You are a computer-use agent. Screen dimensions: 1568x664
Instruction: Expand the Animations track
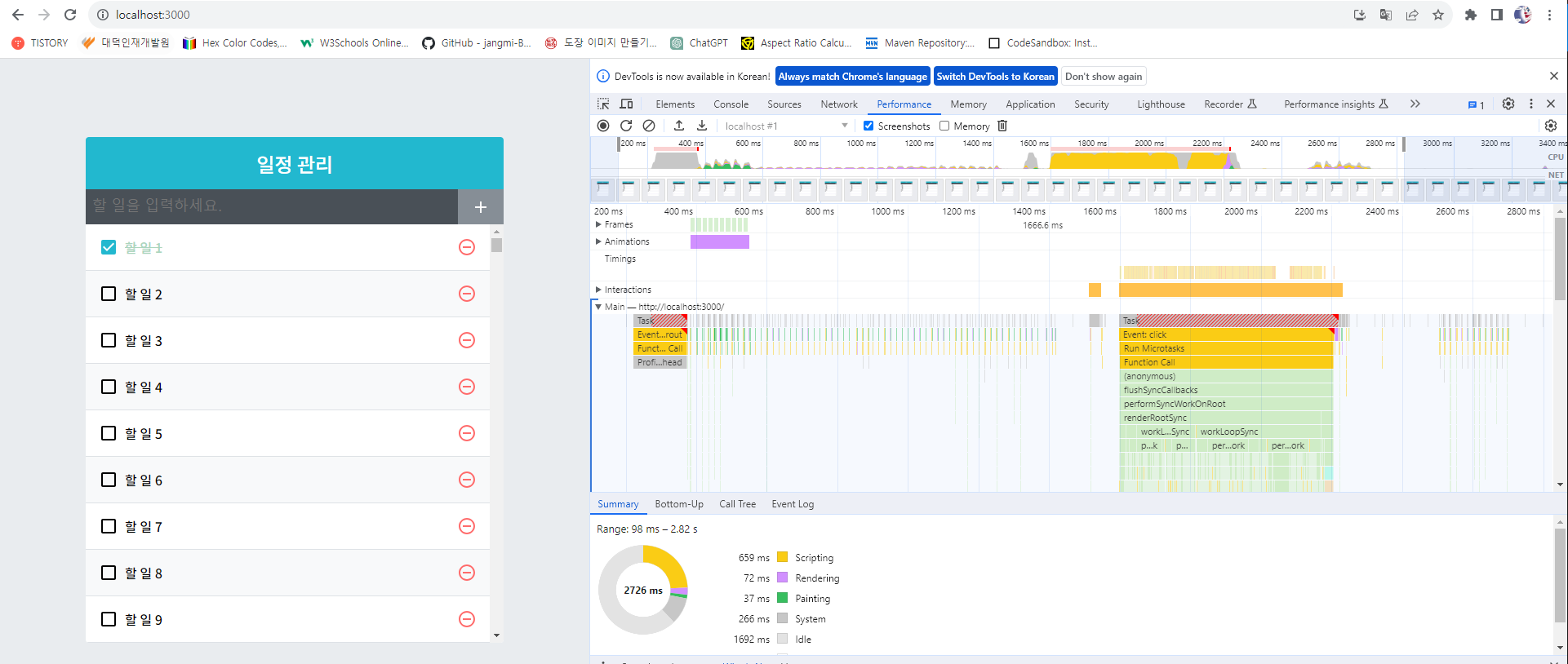pyautogui.click(x=598, y=241)
